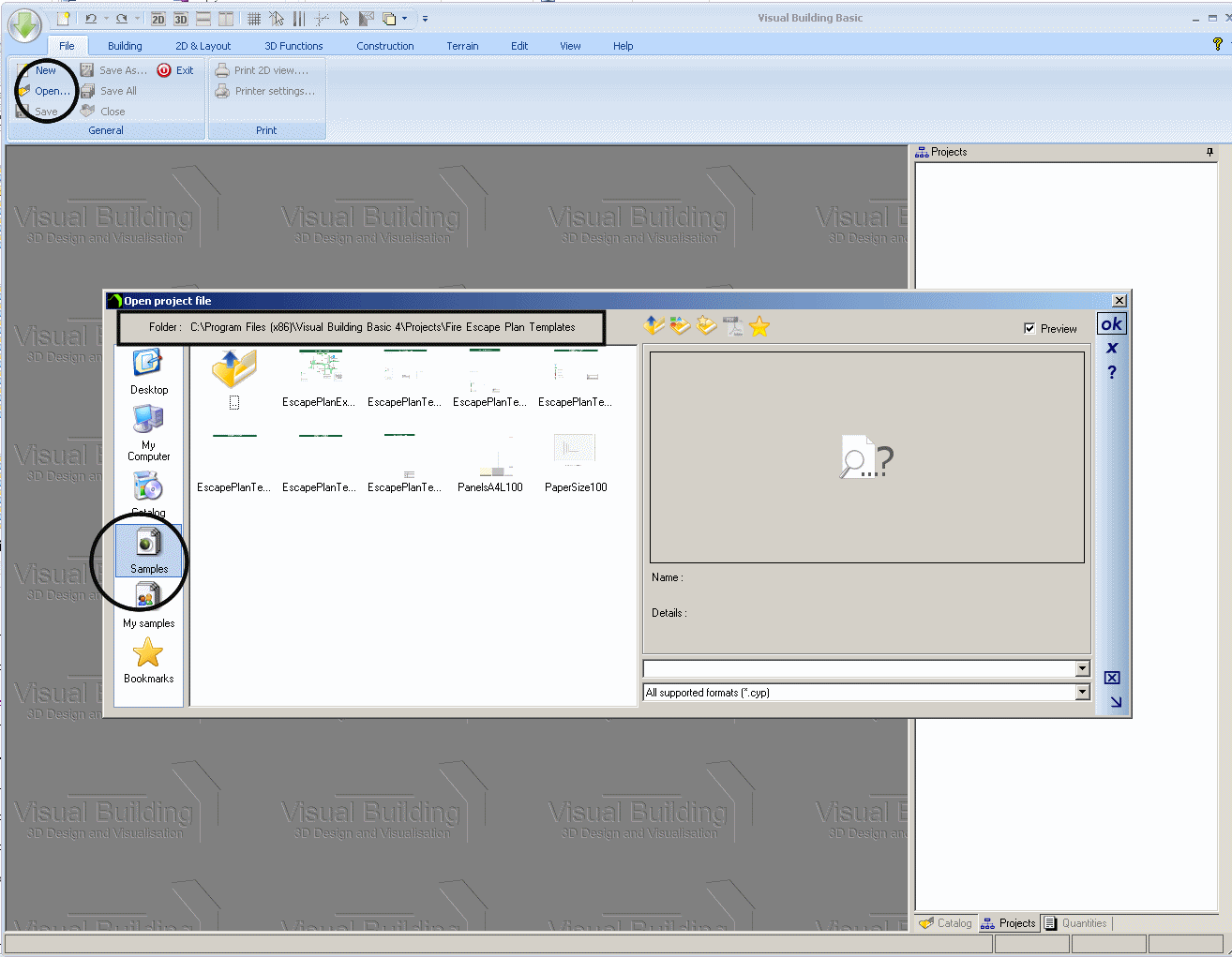Screen dimensions: 1232x957
Task: Switch to 3D view icon
Action: tap(180, 19)
